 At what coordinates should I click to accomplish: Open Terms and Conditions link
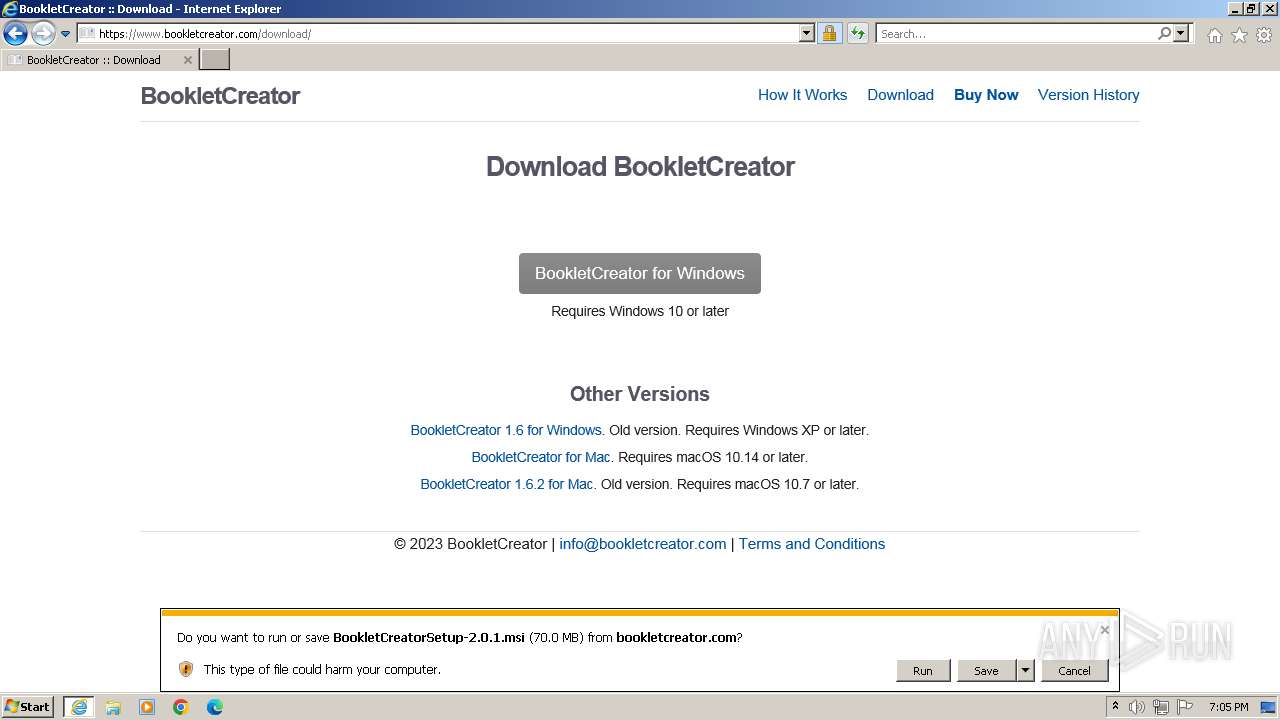tap(812, 544)
